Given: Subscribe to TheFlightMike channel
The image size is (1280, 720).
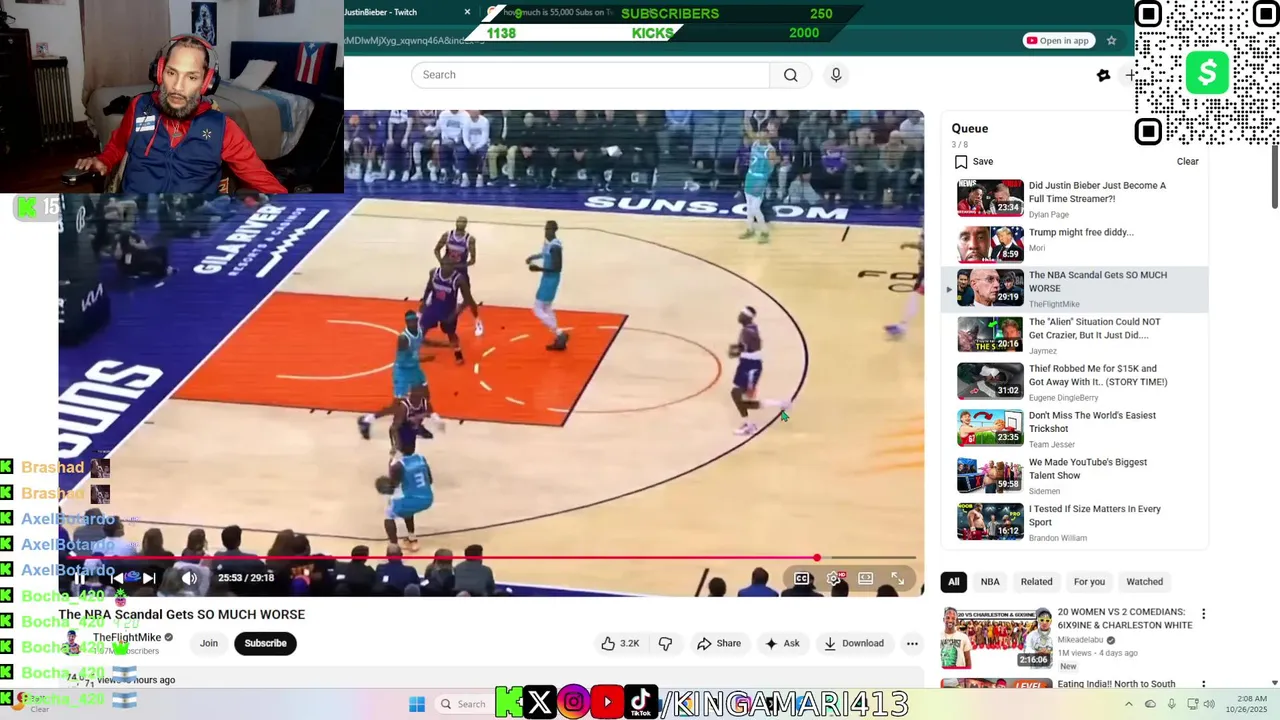Looking at the screenshot, I should point(266,643).
